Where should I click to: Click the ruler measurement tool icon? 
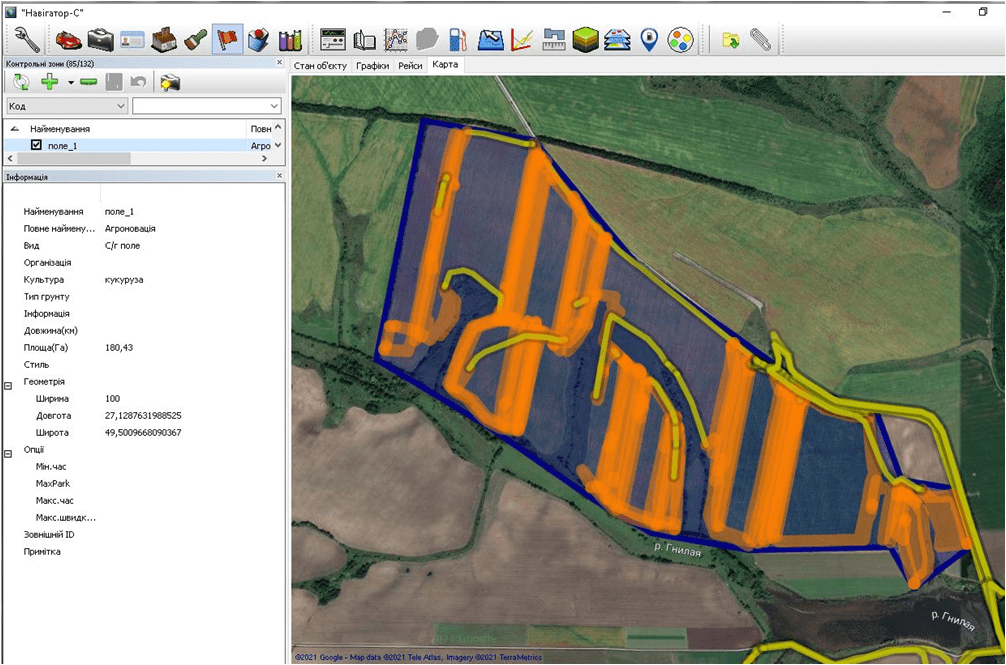(x=553, y=39)
